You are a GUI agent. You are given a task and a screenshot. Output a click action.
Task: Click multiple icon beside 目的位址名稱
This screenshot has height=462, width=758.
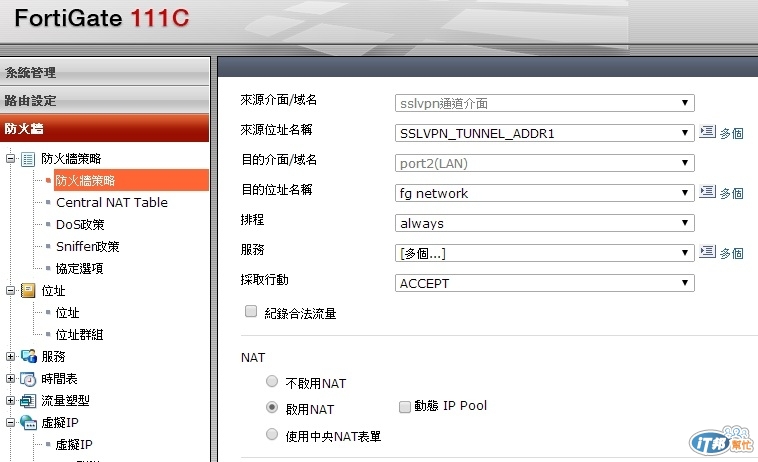(x=708, y=192)
